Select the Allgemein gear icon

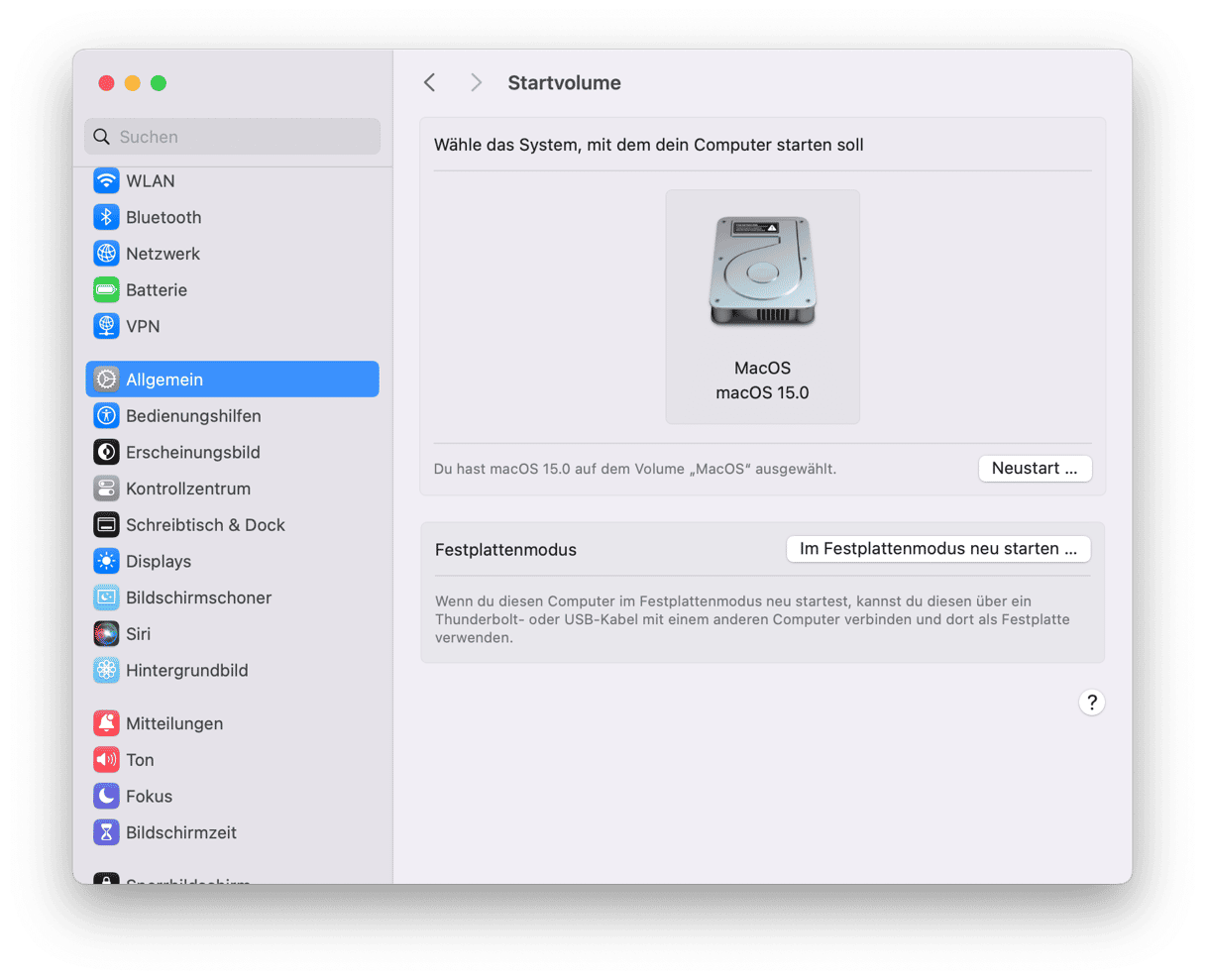[106, 380]
